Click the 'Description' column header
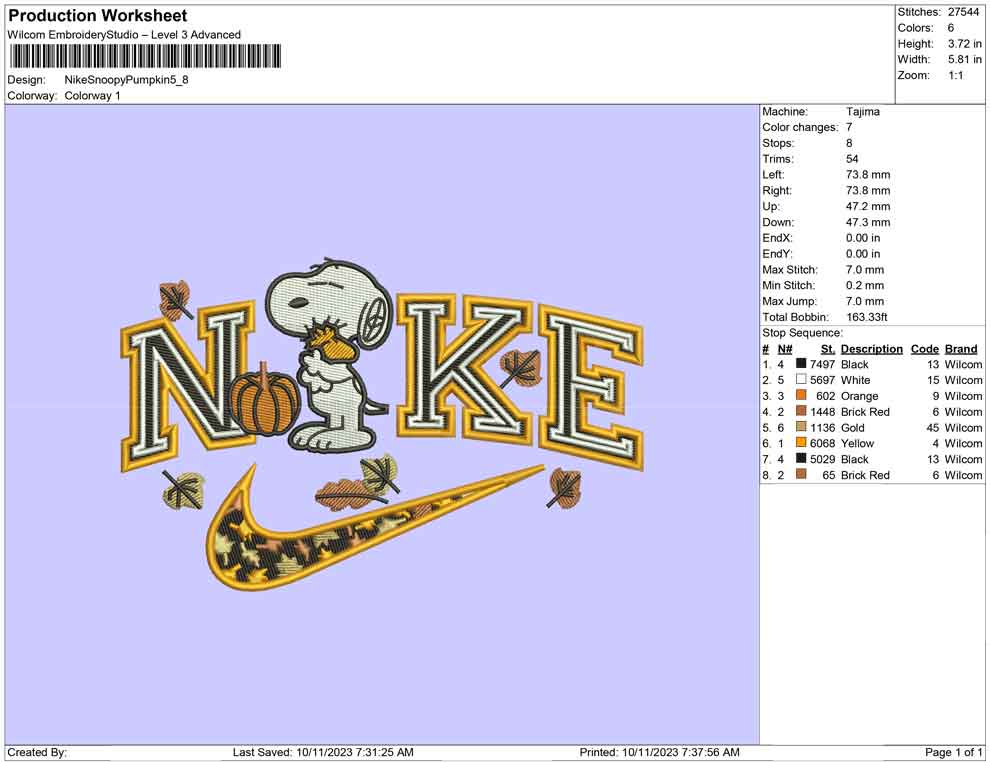This screenshot has height=762, width=990. pos(872,348)
